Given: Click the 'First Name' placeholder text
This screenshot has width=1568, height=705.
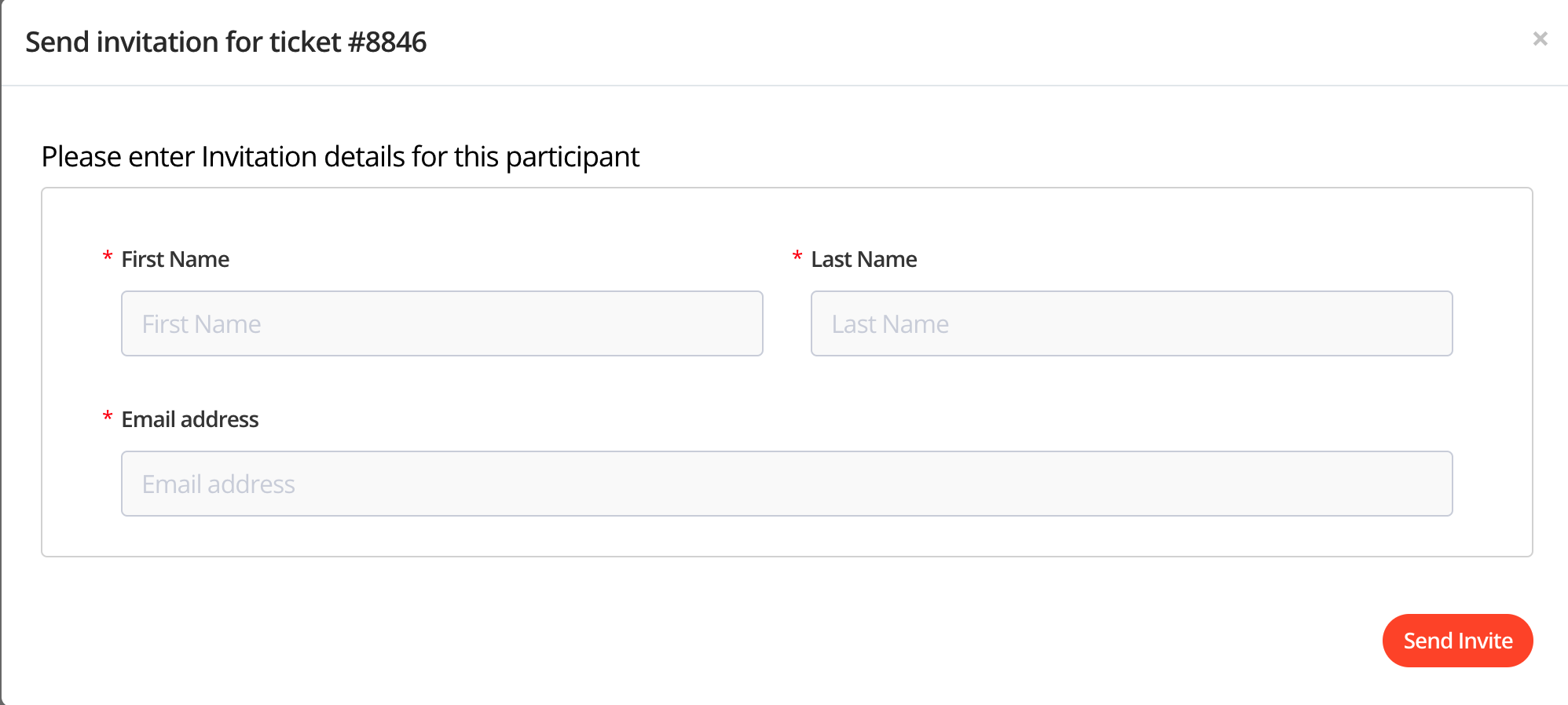Looking at the screenshot, I should [201, 324].
